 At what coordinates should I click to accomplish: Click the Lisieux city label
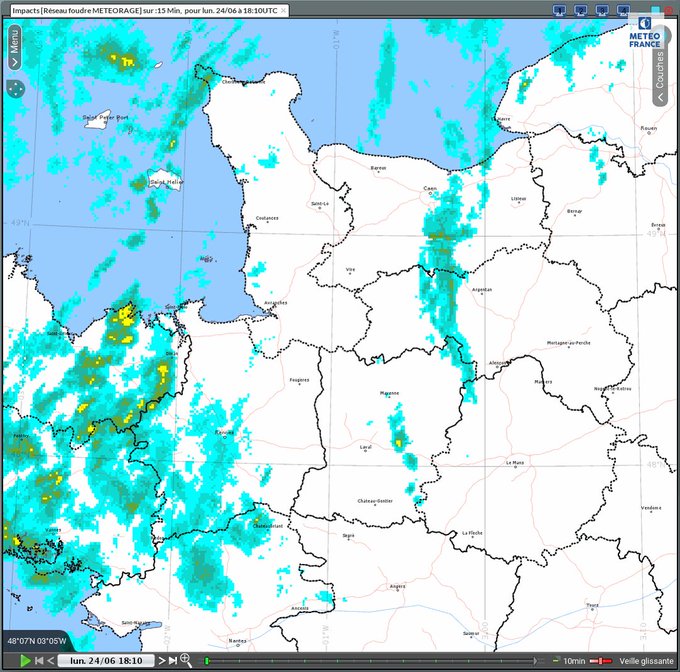[x=518, y=199]
